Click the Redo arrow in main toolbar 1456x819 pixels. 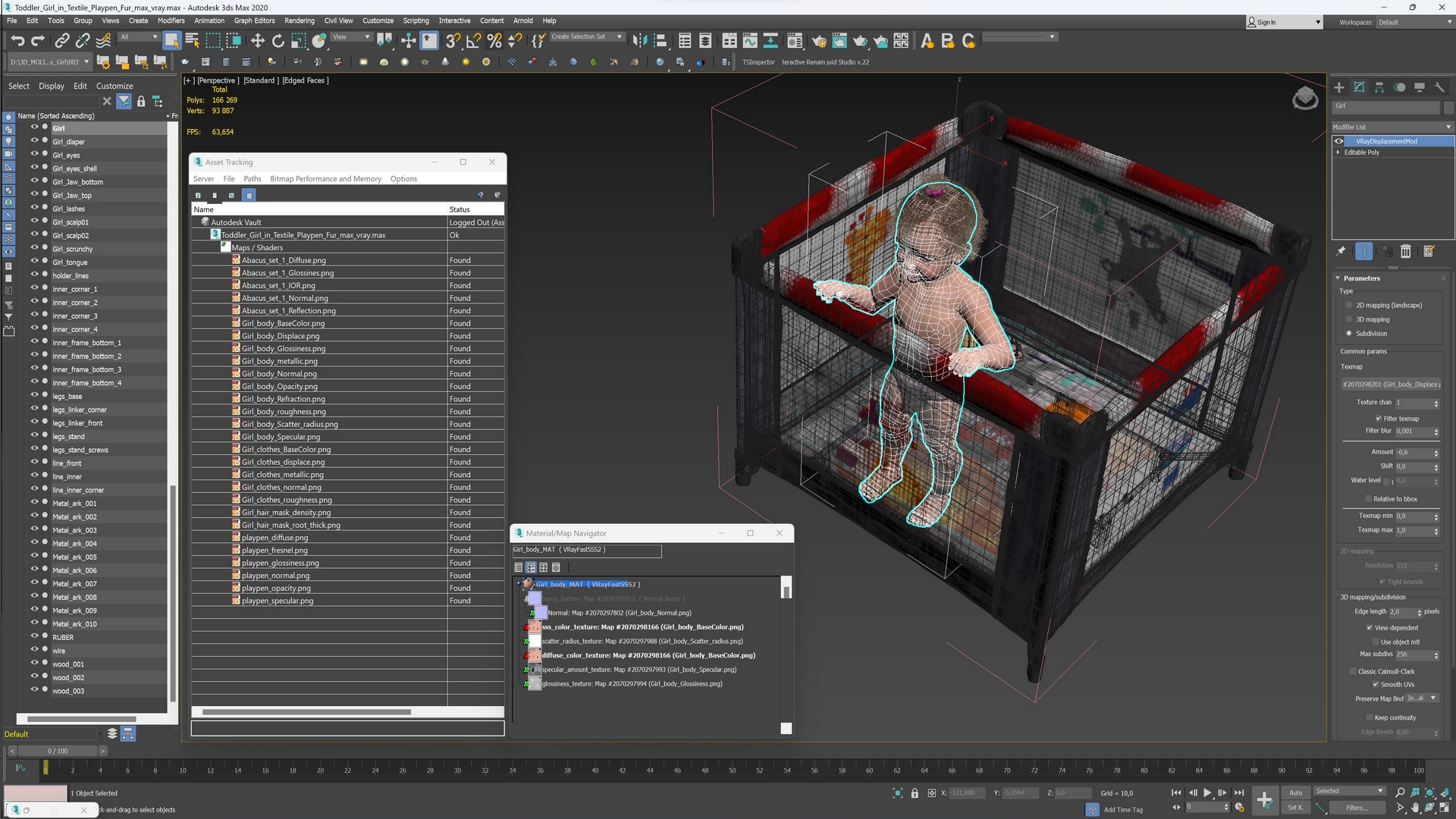pyautogui.click(x=37, y=40)
